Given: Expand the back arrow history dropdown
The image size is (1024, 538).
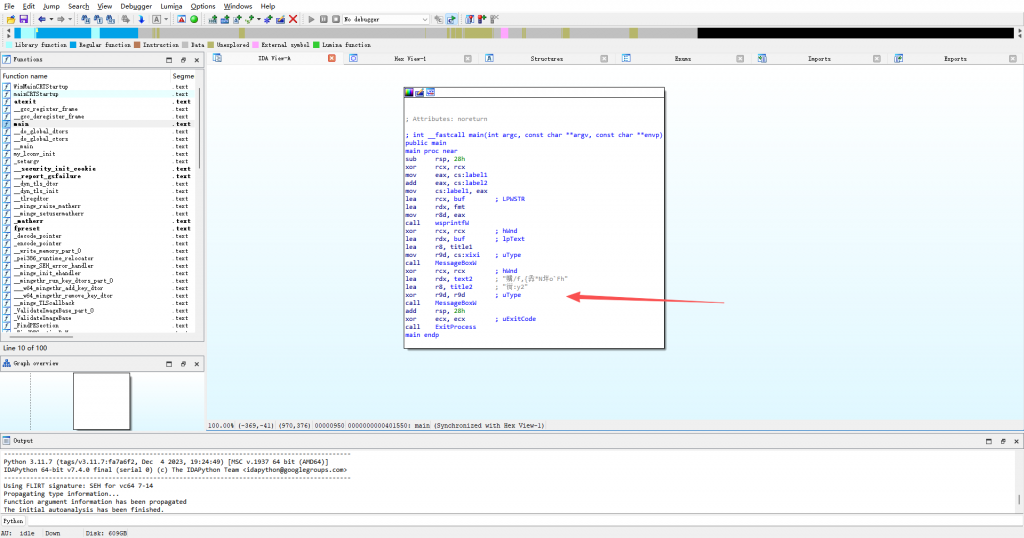Looking at the screenshot, I should tap(51, 19).
